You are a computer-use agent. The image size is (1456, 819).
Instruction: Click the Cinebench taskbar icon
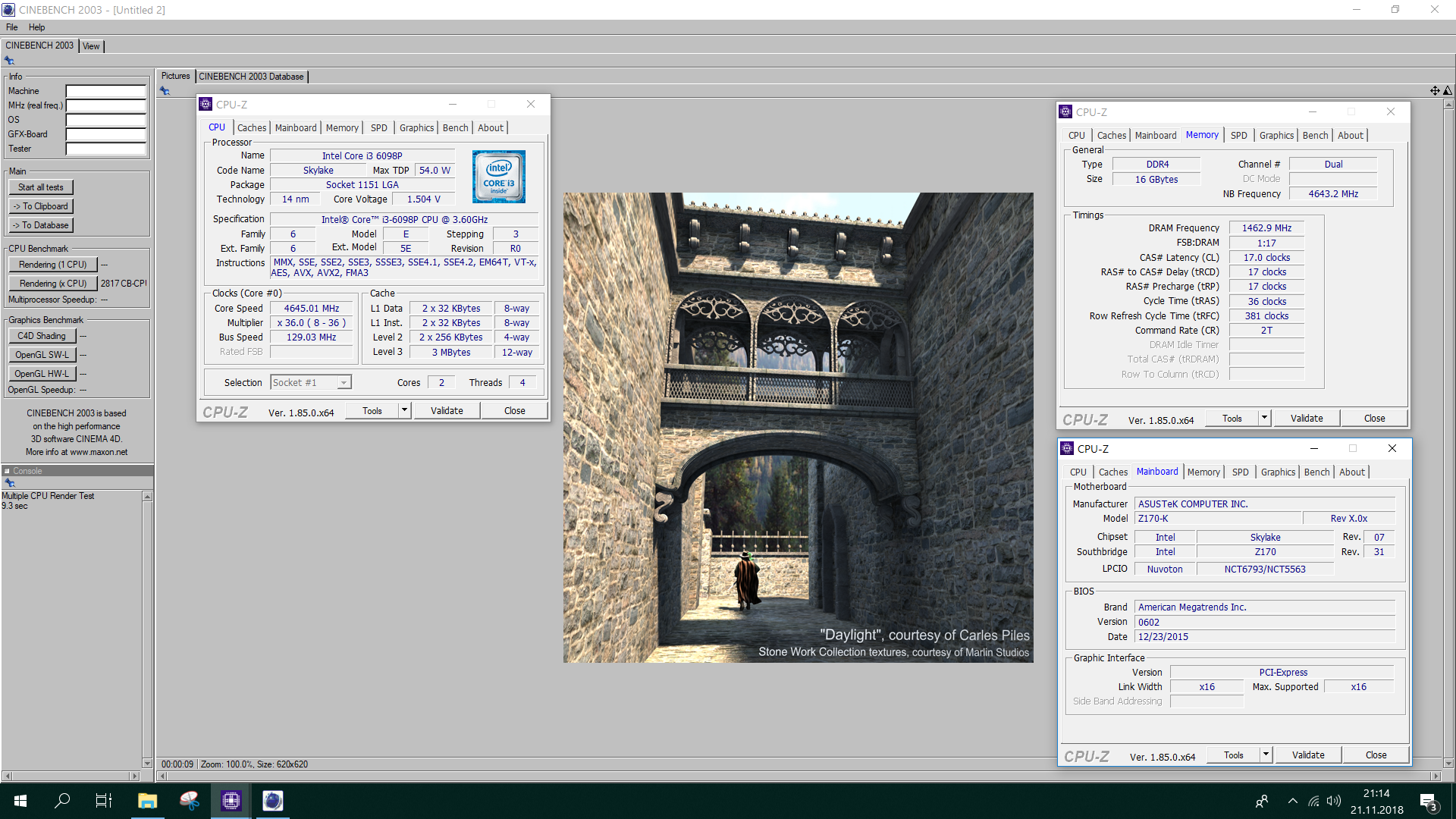(272, 801)
